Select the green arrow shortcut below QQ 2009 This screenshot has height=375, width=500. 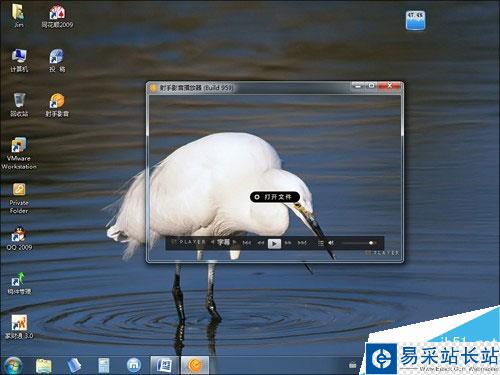coord(19,283)
